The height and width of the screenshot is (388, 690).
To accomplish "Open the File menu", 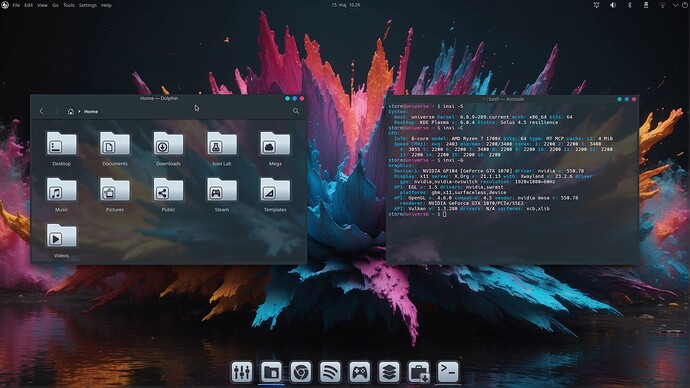I will tap(16, 5).
